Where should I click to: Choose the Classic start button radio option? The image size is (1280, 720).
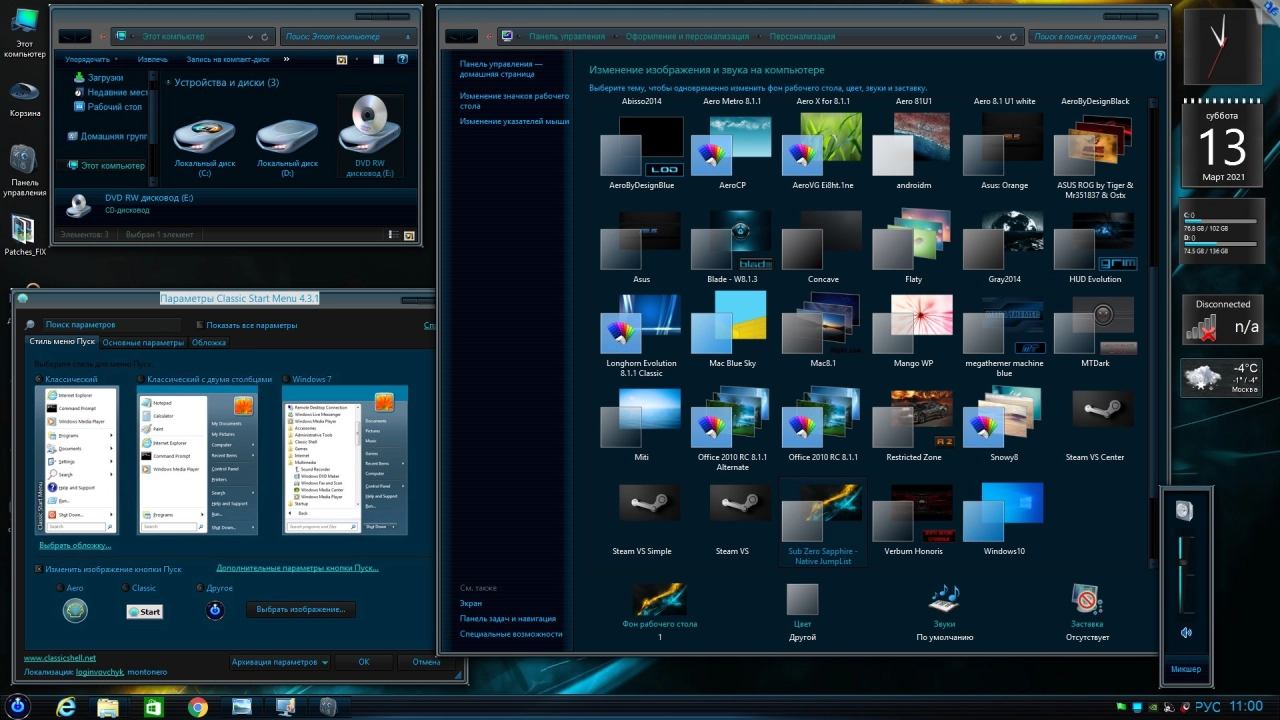click(x=125, y=588)
